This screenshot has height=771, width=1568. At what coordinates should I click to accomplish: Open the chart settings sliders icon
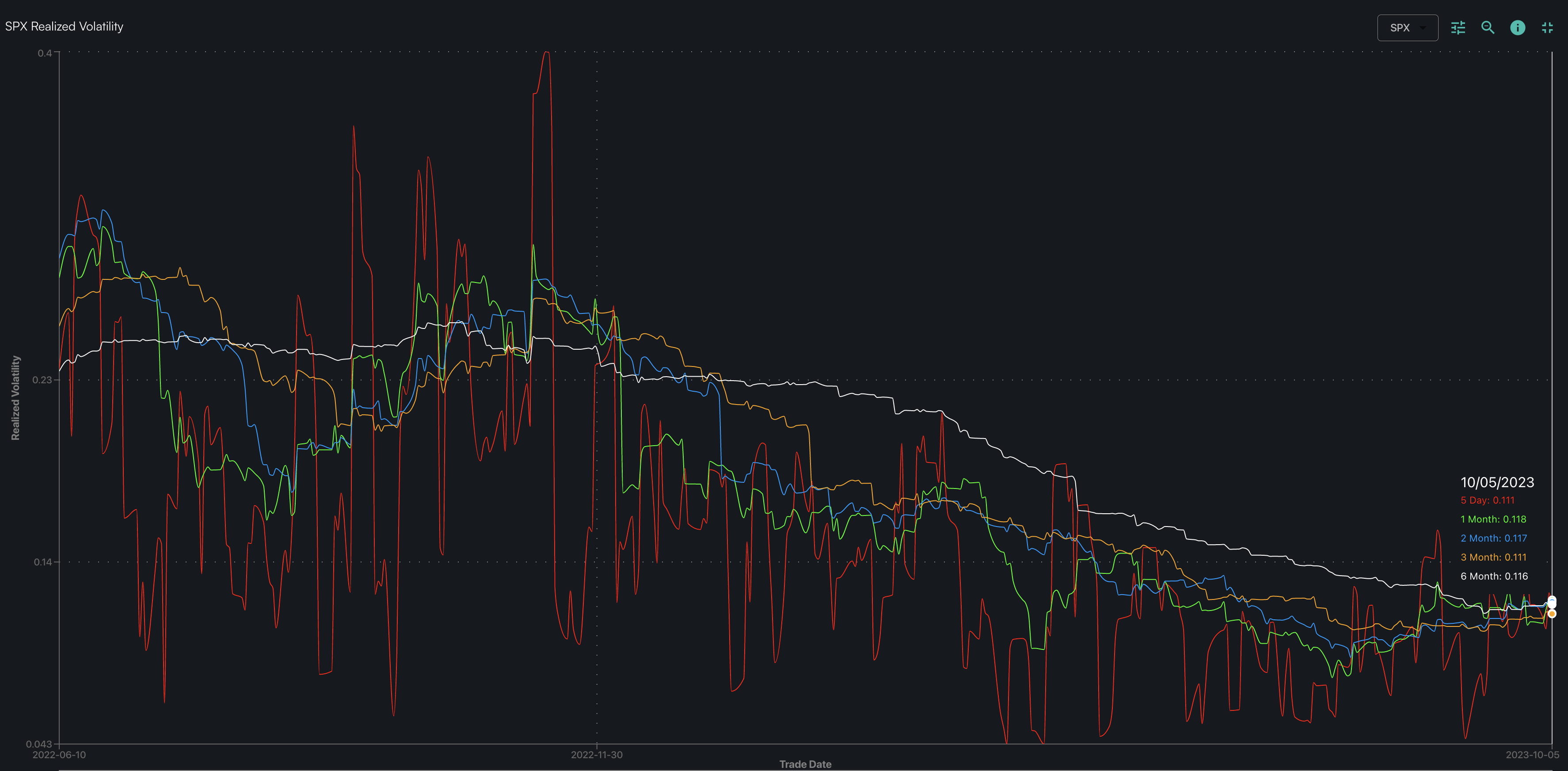pyautogui.click(x=1458, y=28)
